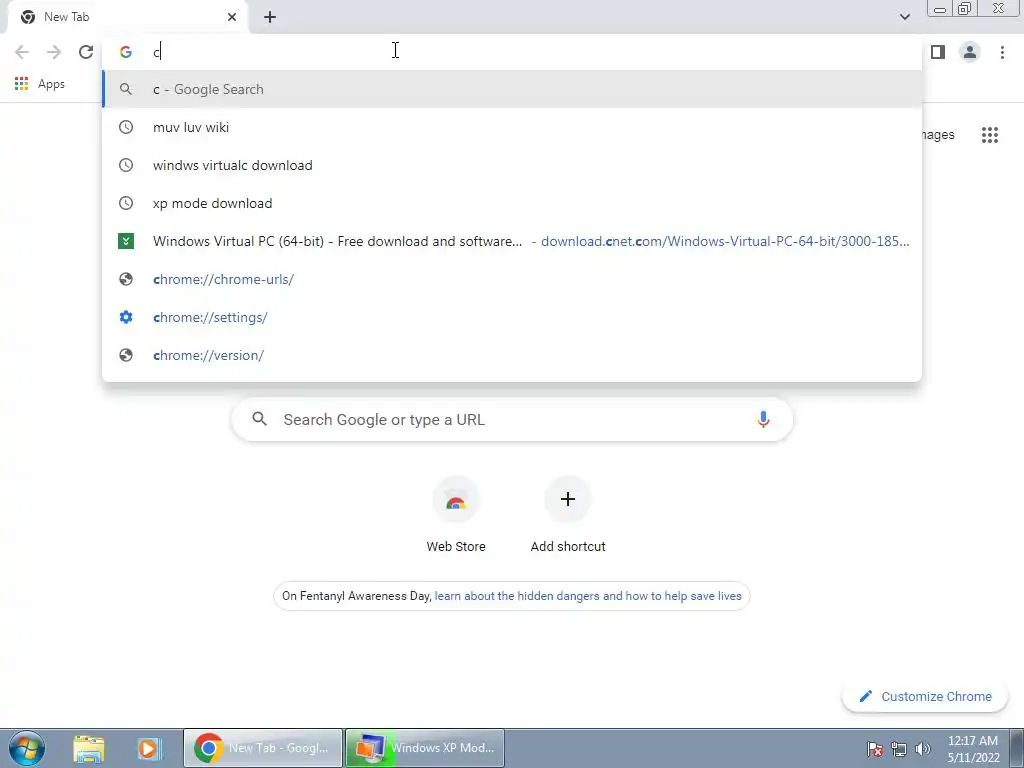Click the network tray icon

click(x=899, y=749)
